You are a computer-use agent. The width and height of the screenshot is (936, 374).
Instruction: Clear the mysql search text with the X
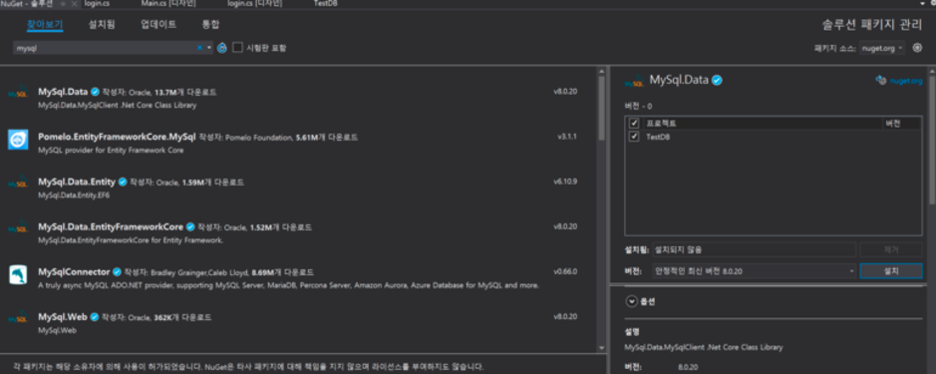point(200,48)
